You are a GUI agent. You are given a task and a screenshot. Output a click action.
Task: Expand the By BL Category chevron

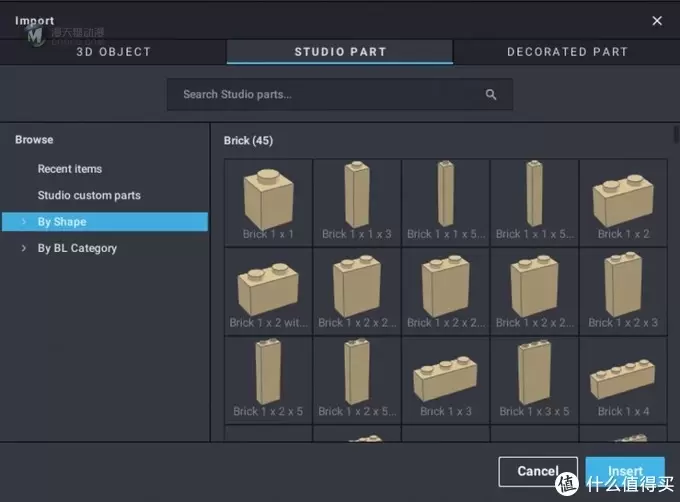pos(24,248)
